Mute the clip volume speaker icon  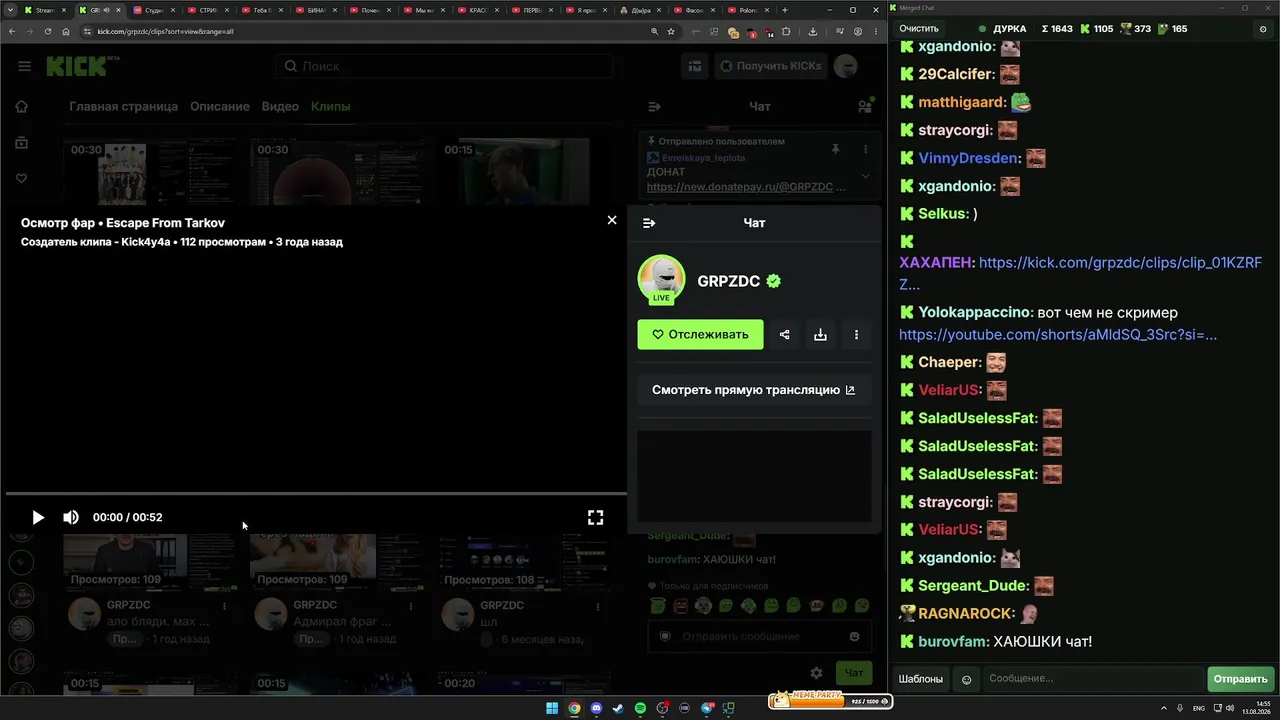71,517
